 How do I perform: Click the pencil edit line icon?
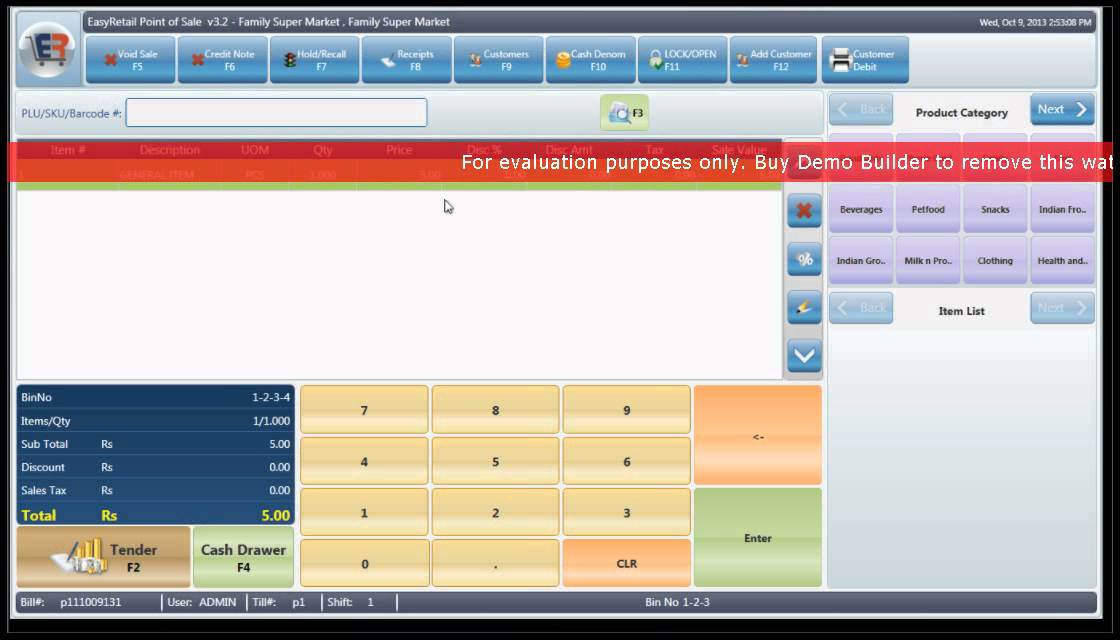click(x=804, y=308)
